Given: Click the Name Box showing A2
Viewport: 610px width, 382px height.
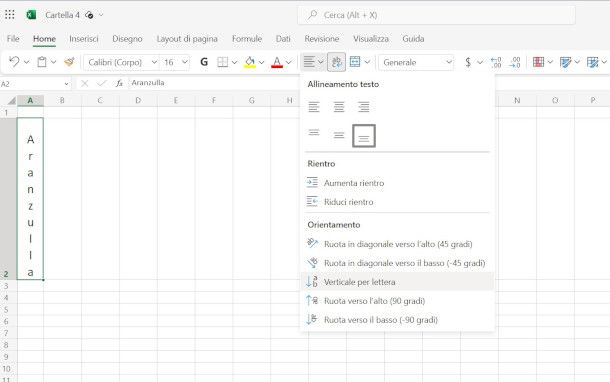Looking at the screenshot, I should tap(35, 84).
